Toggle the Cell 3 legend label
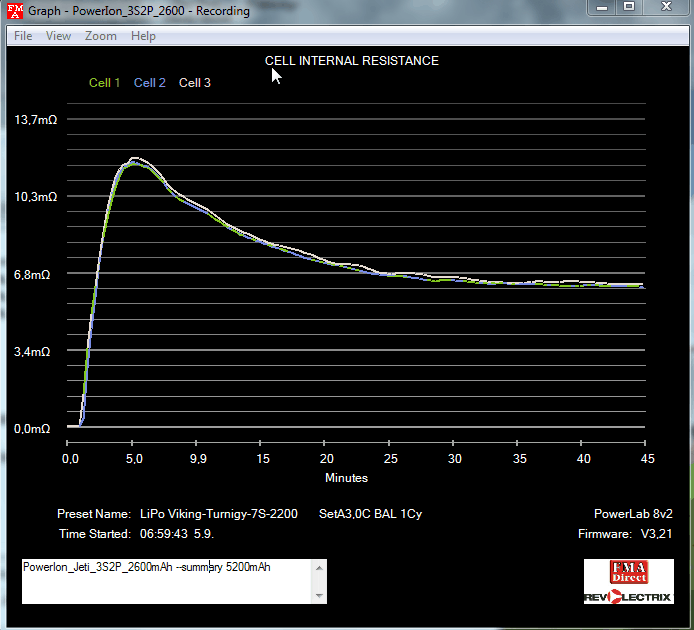 (194, 83)
